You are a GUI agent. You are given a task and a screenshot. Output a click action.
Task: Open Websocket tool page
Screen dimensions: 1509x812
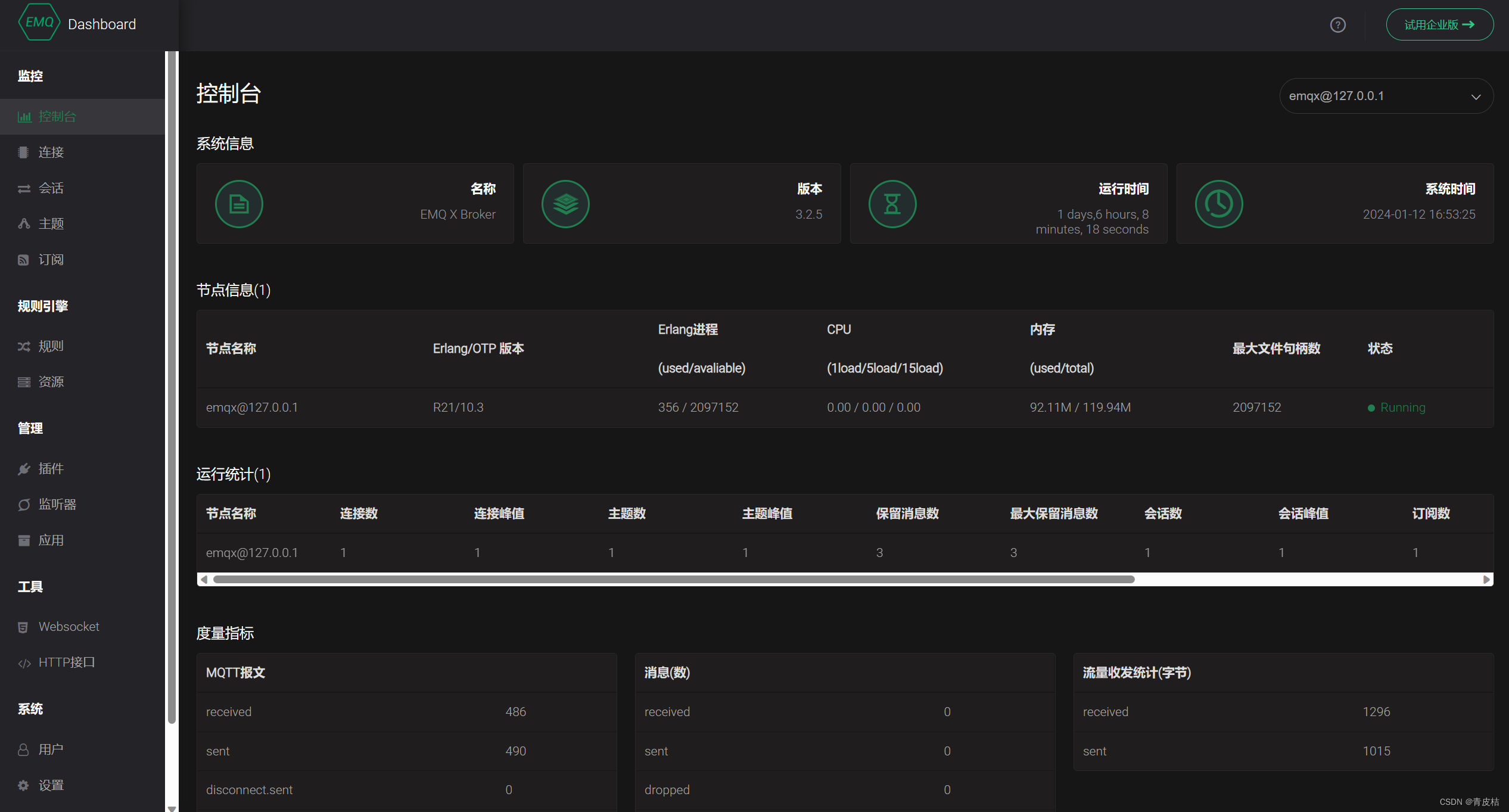[82, 627]
